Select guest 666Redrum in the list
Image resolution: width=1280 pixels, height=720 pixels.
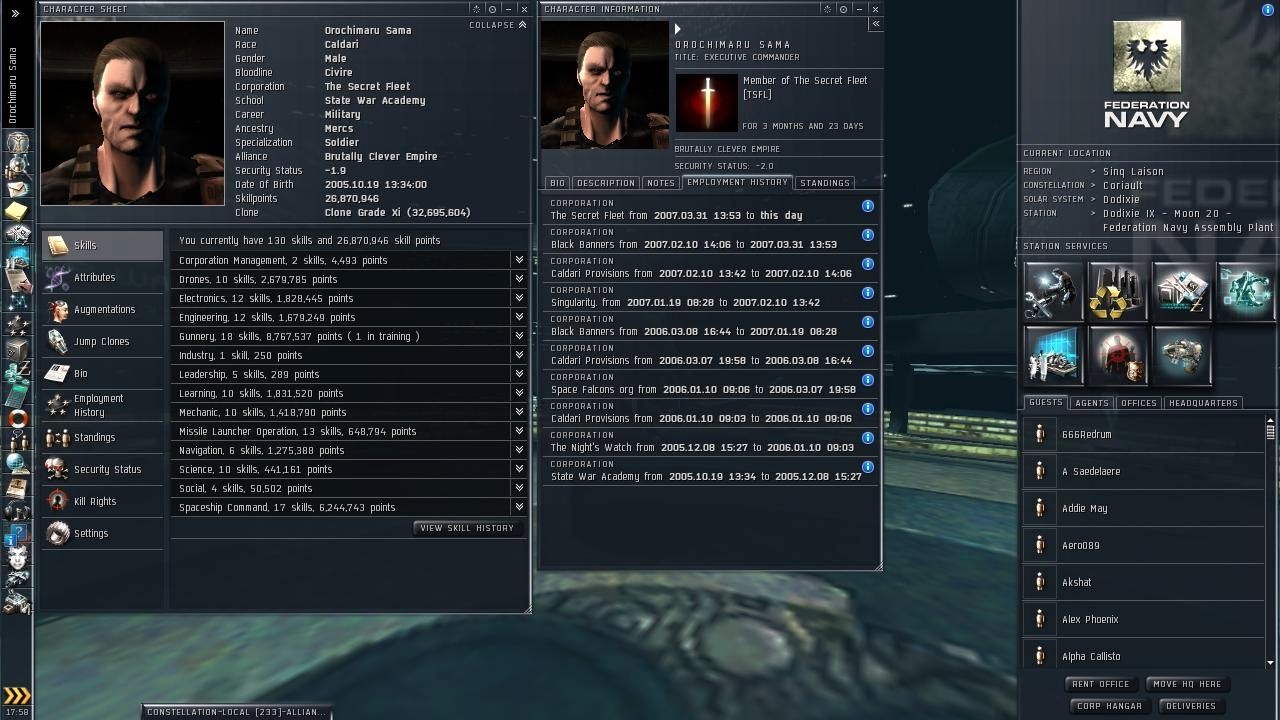(1144, 435)
